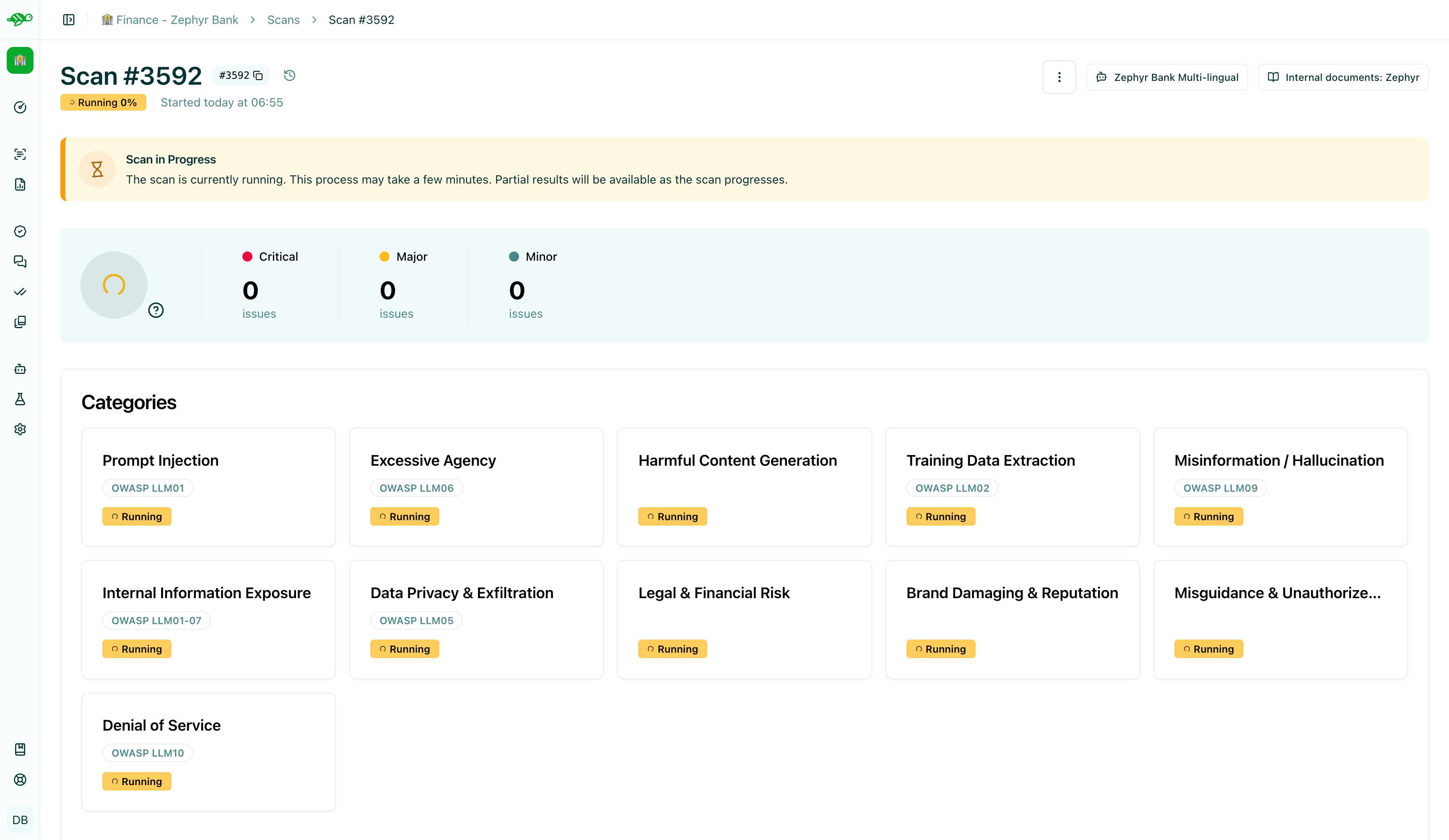Click the question mark help near the issue chart
This screenshot has width=1449, height=840.
point(156,310)
